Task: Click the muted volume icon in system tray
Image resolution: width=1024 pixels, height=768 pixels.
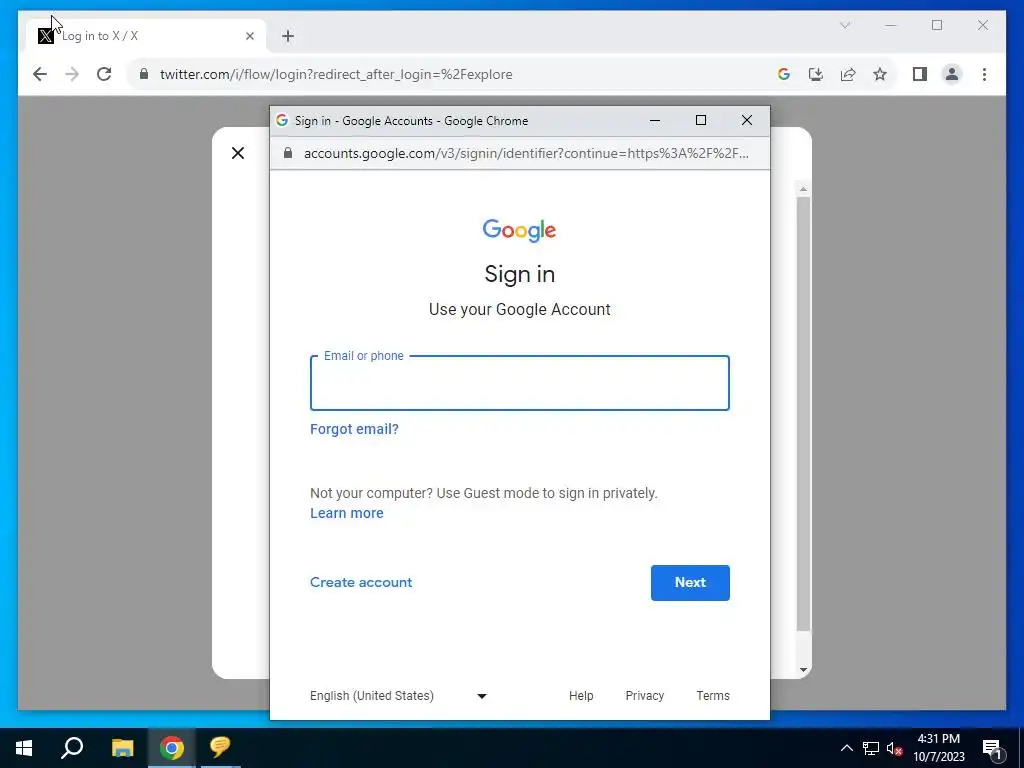Action: click(x=895, y=749)
